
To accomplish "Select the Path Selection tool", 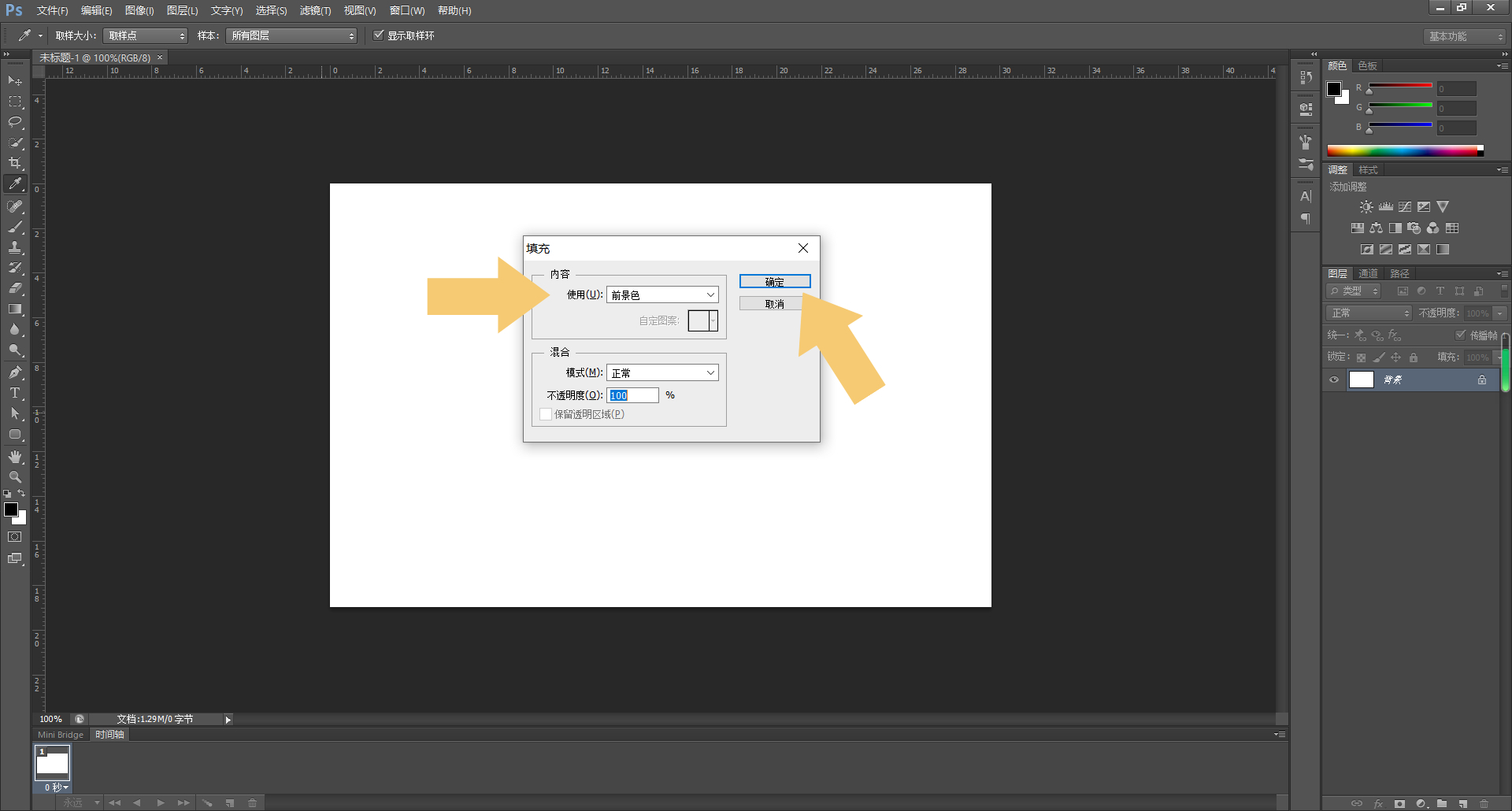I will 15,413.
